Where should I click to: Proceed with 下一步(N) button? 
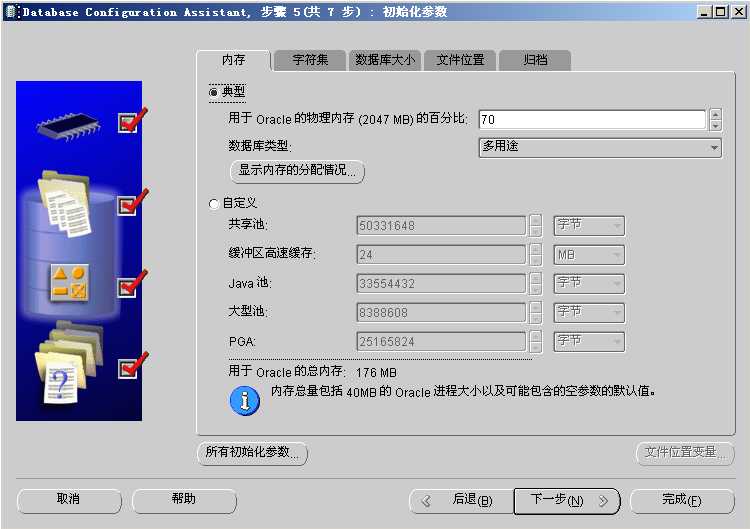(x=567, y=501)
